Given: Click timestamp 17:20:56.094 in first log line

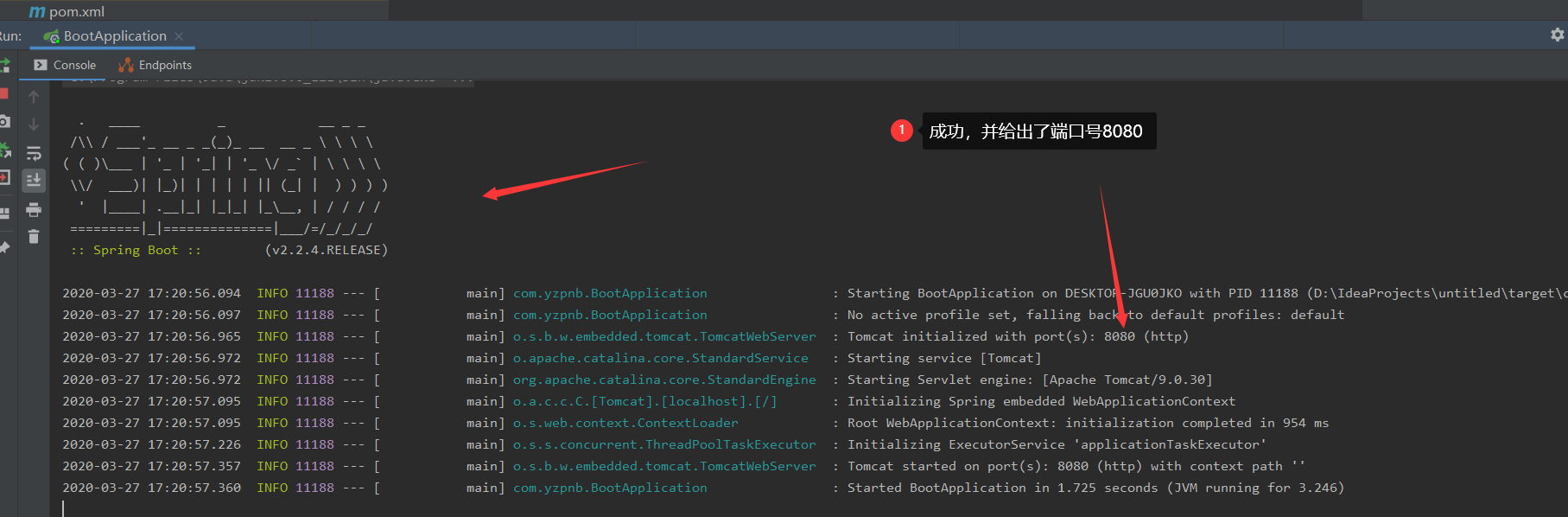Looking at the screenshot, I should 194,293.
